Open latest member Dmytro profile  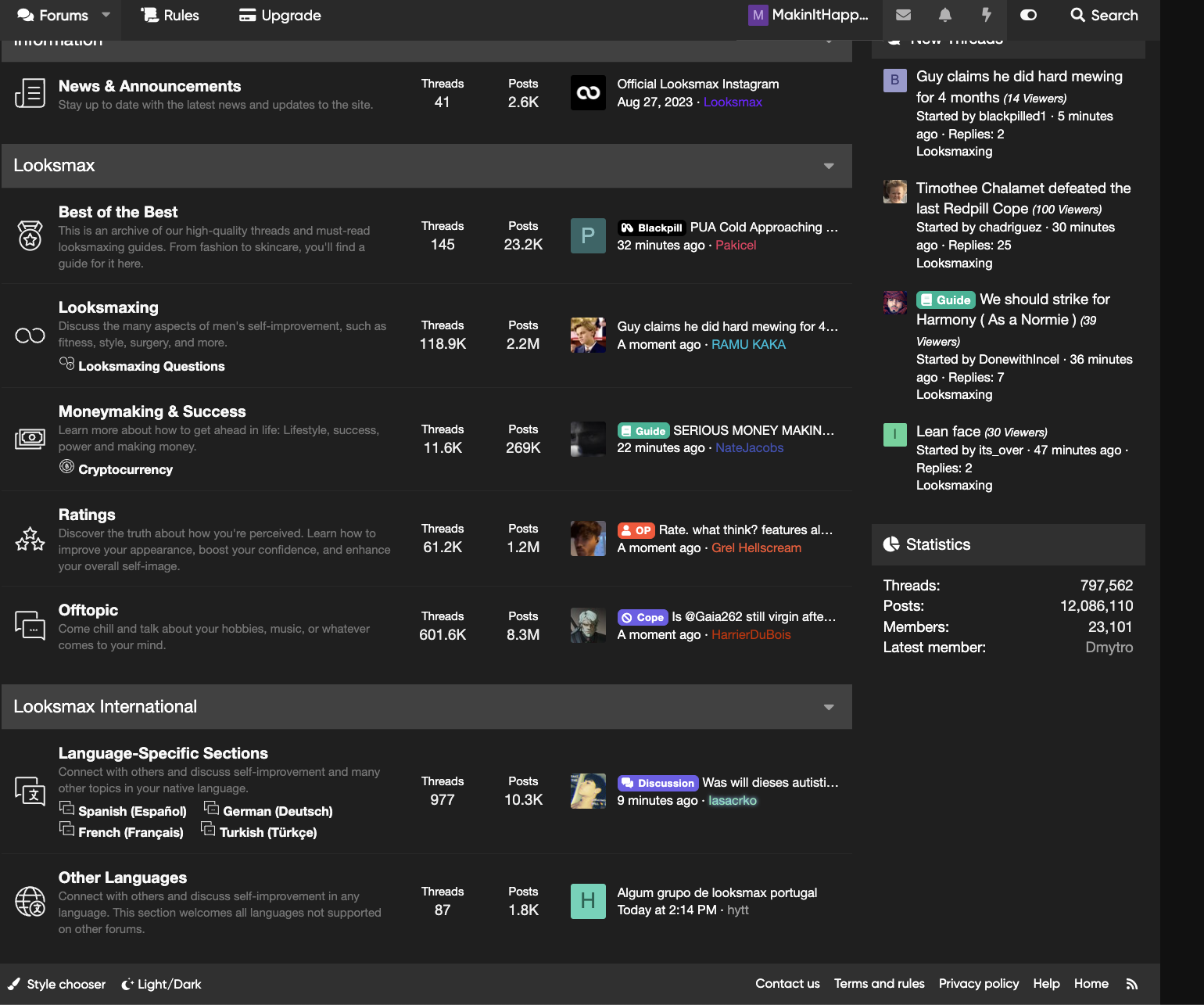coord(1109,647)
